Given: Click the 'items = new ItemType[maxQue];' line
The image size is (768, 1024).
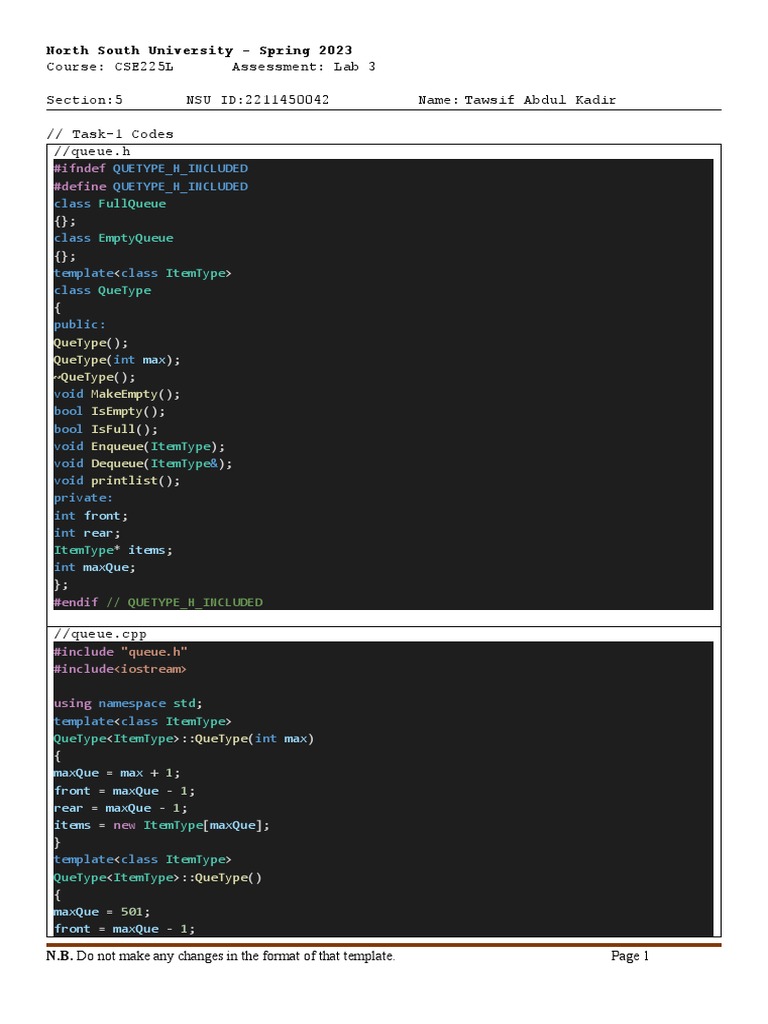Looking at the screenshot, I should click(161, 825).
